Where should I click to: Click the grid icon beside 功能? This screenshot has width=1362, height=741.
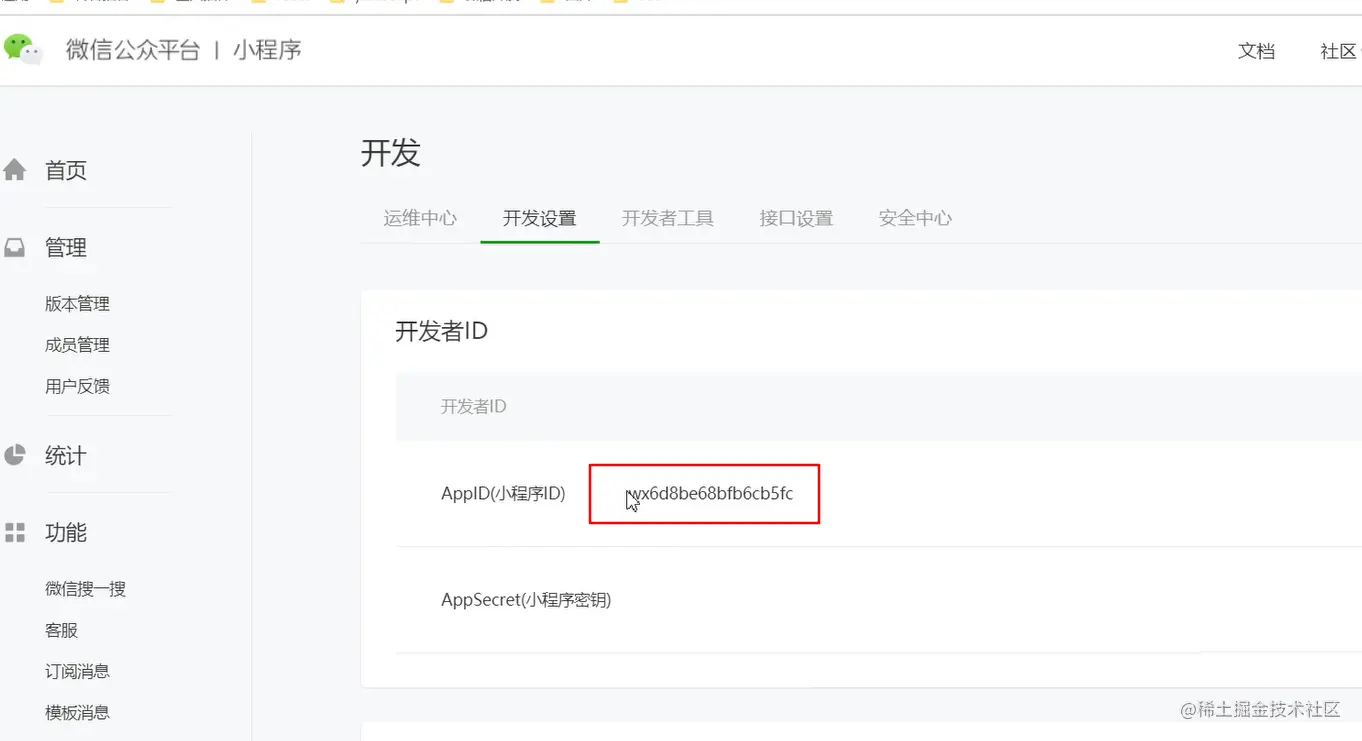[x=14, y=532]
